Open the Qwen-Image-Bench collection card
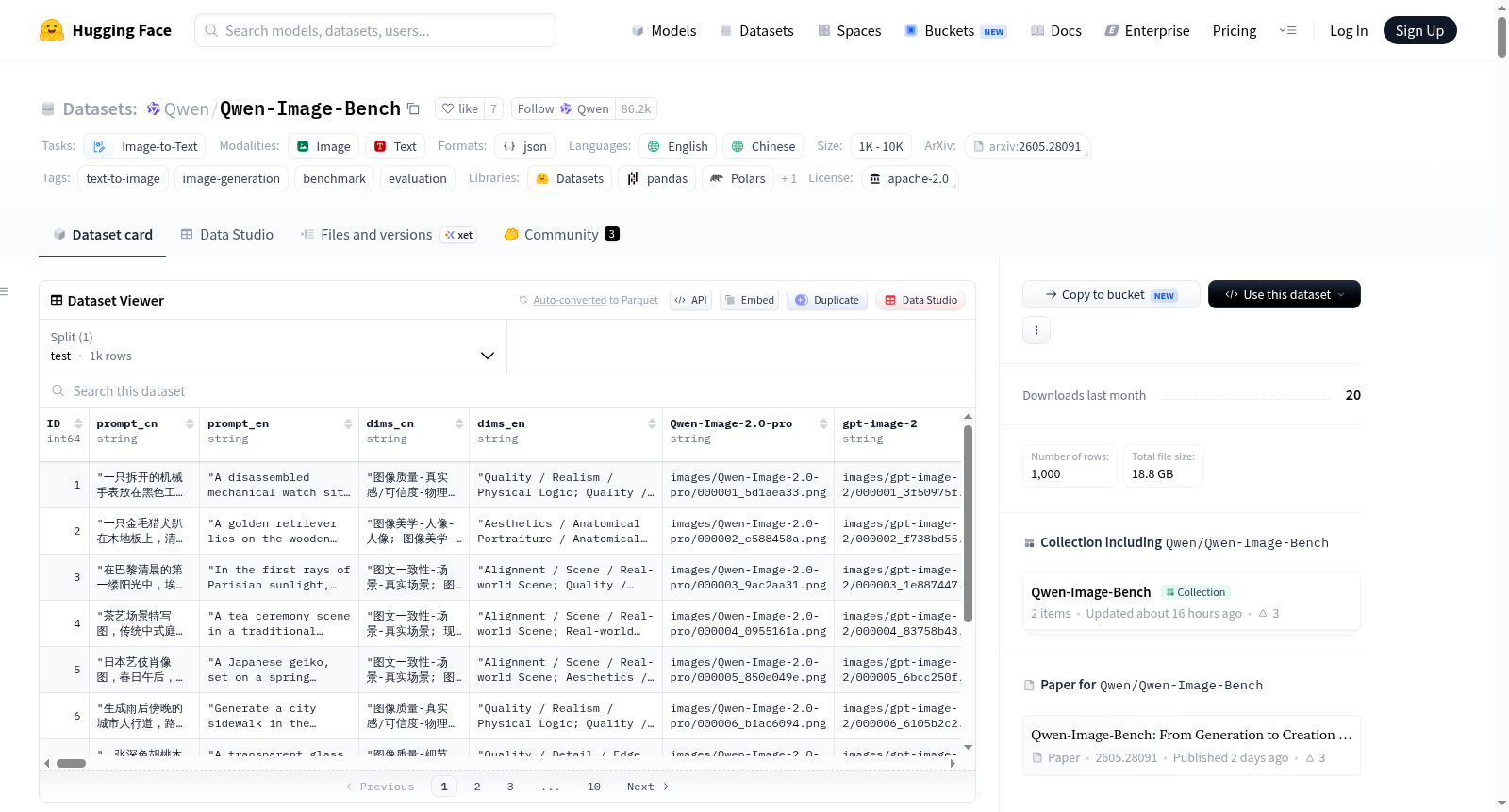 pyautogui.click(x=1191, y=602)
